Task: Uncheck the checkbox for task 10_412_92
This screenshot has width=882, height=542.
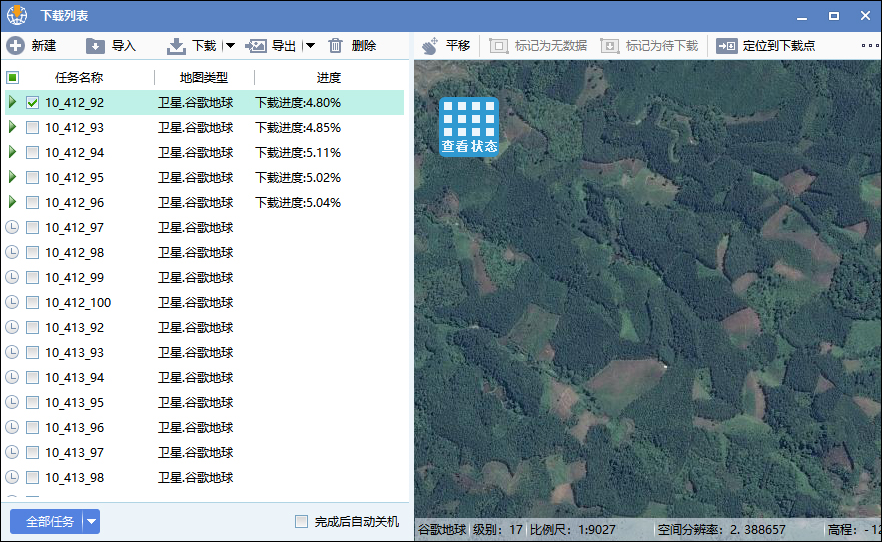Action: [33, 102]
